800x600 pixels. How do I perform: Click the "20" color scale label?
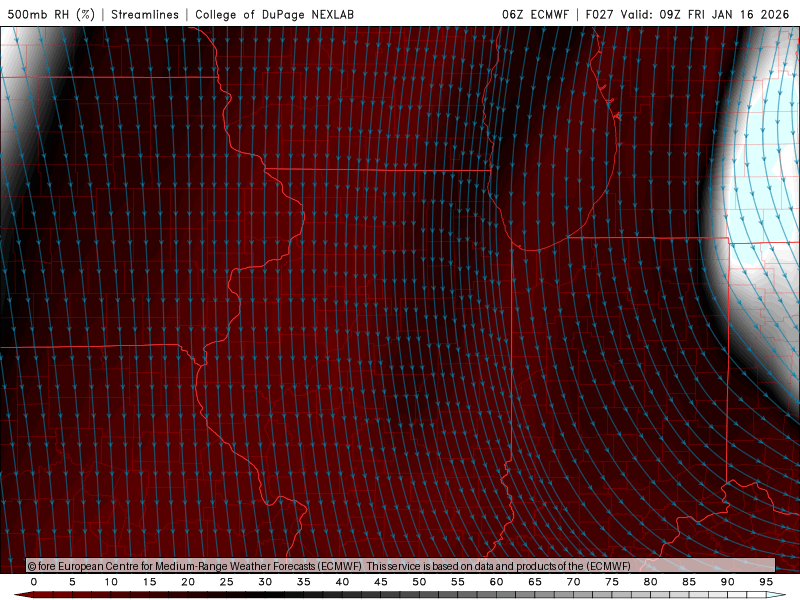click(x=188, y=582)
